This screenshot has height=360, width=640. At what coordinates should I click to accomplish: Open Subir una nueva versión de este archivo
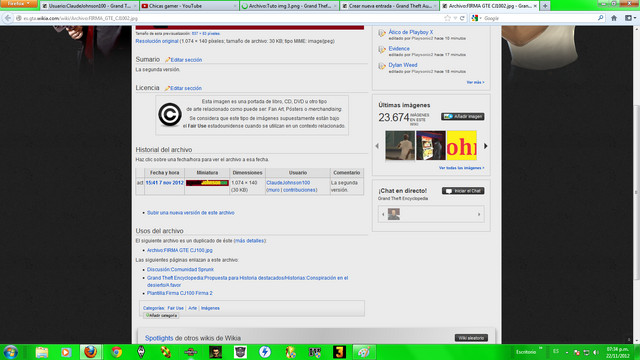(x=191, y=213)
